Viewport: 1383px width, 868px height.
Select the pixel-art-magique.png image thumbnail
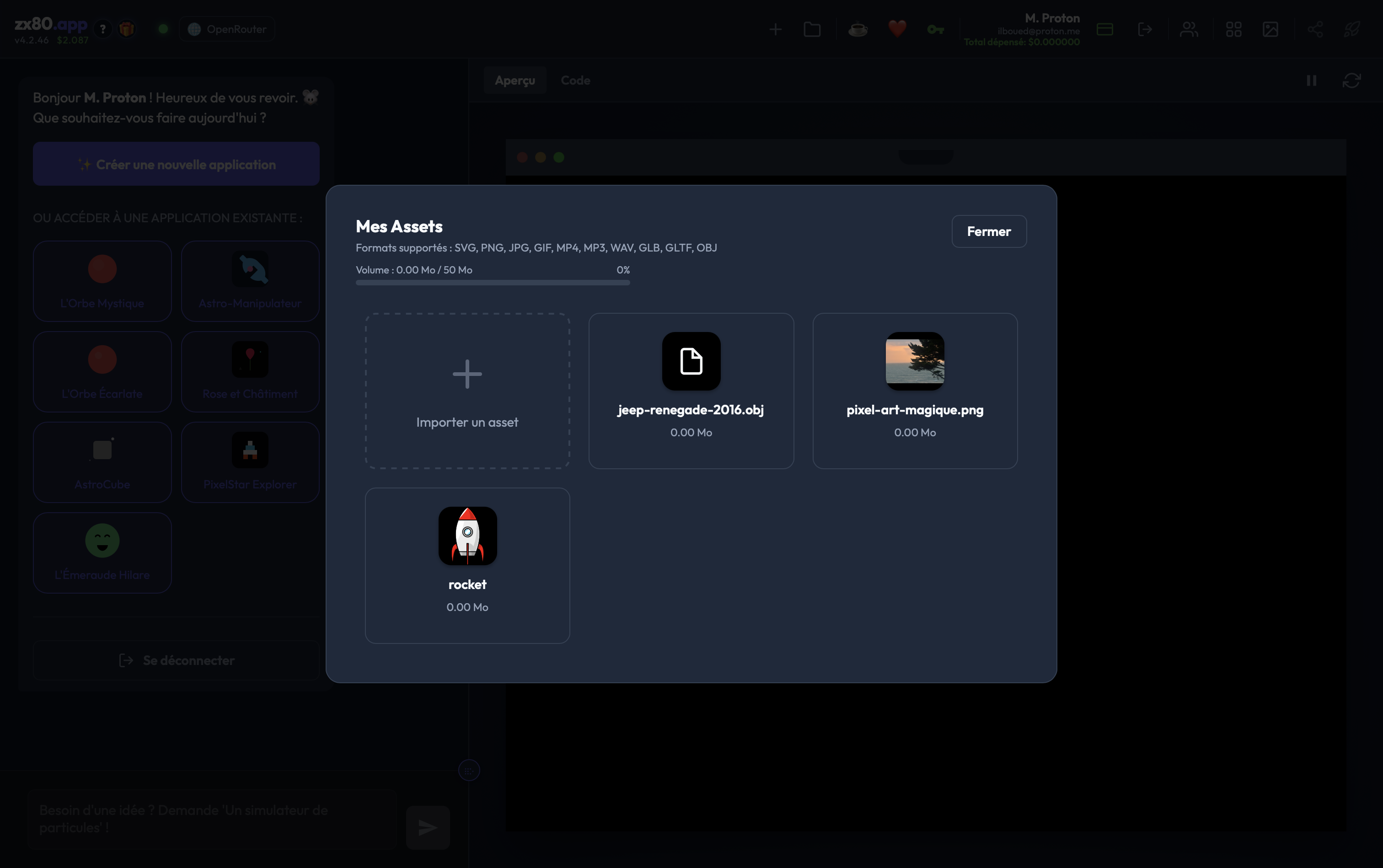point(915,361)
